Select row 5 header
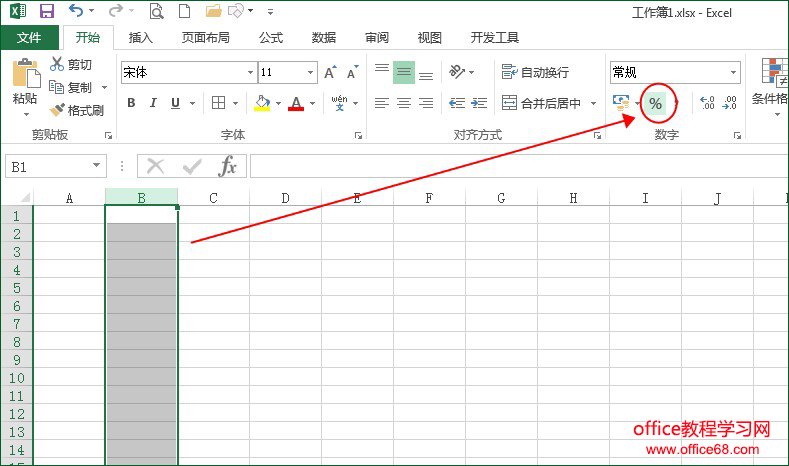This screenshot has height=466, width=789. point(17,288)
